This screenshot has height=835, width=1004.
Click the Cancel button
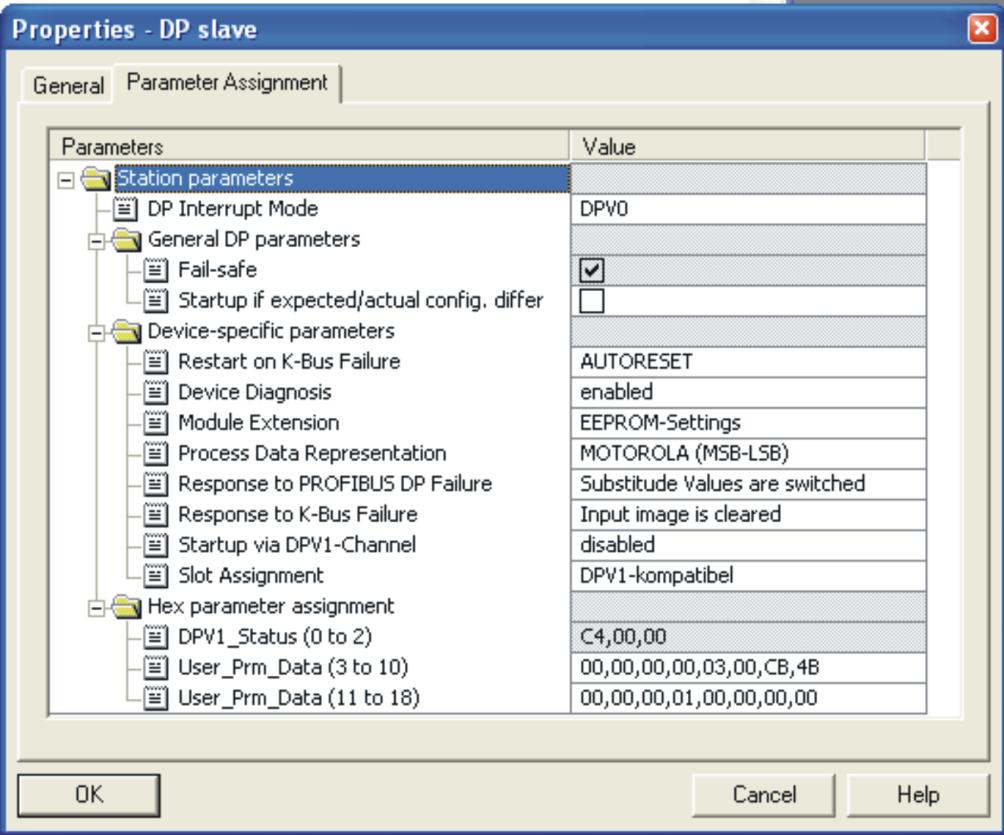[764, 795]
